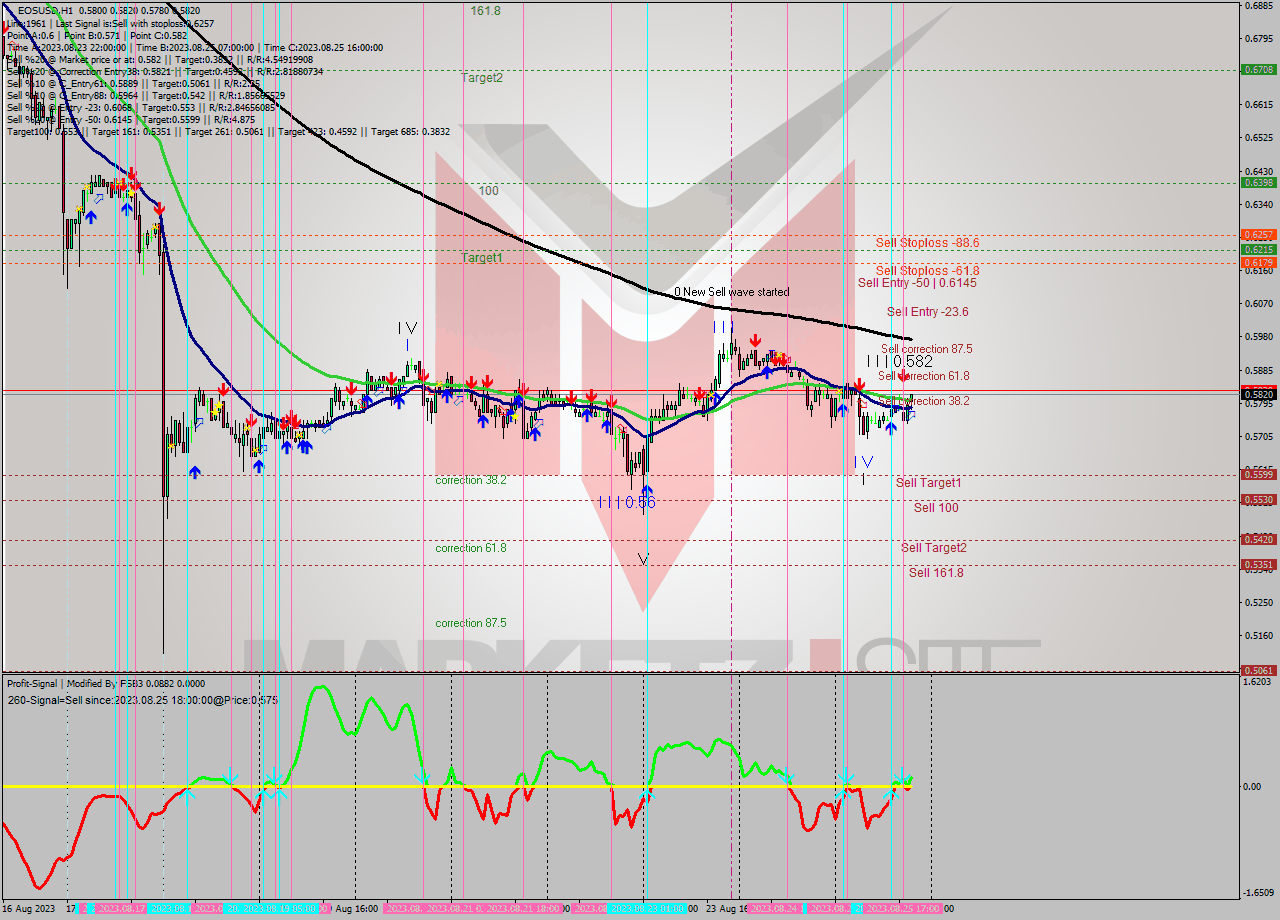The height and width of the screenshot is (920, 1280).
Task: Click the 'Sell correction 61.8' label
Action: coord(925,376)
